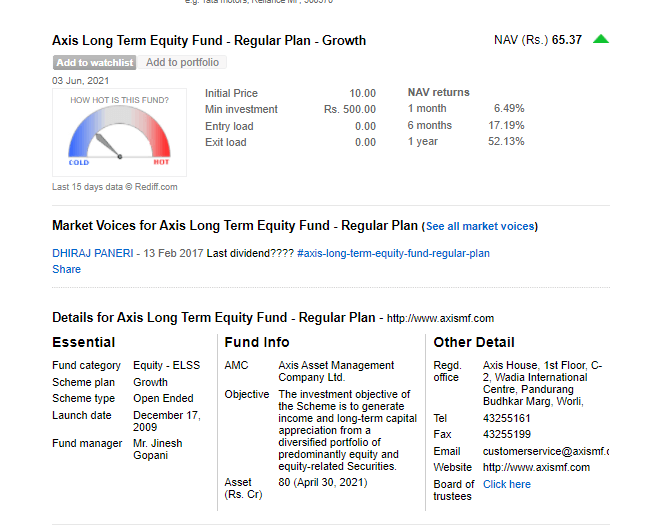This screenshot has height=528, width=665.
Task: Click the fund title Axis Long Term Equity Fund
Action: pos(209,41)
